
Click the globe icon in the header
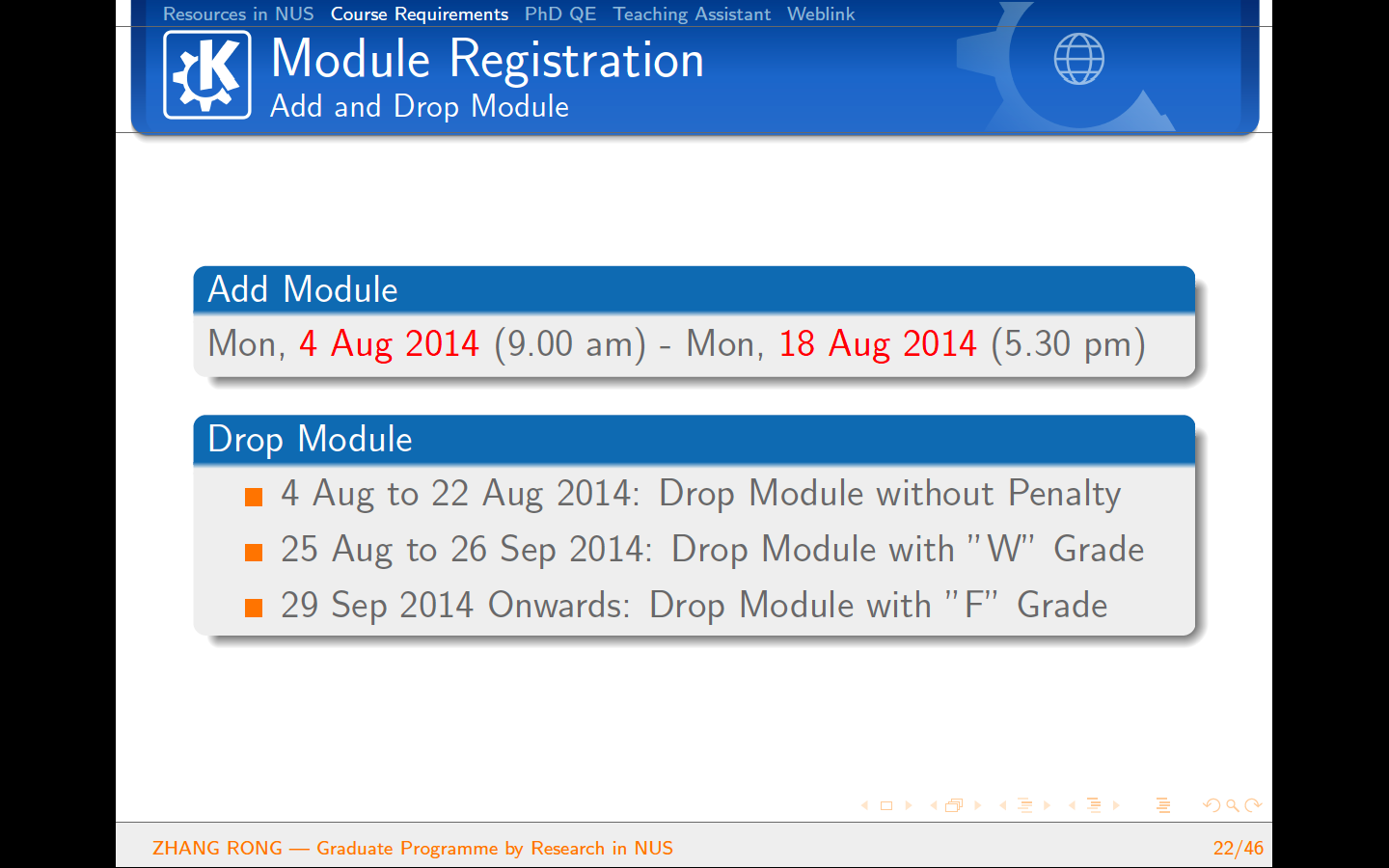(x=1078, y=60)
